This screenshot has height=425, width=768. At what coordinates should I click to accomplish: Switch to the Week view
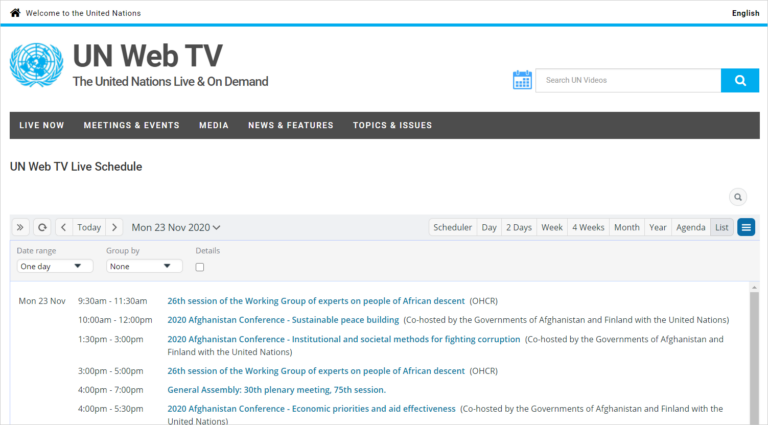coord(552,227)
